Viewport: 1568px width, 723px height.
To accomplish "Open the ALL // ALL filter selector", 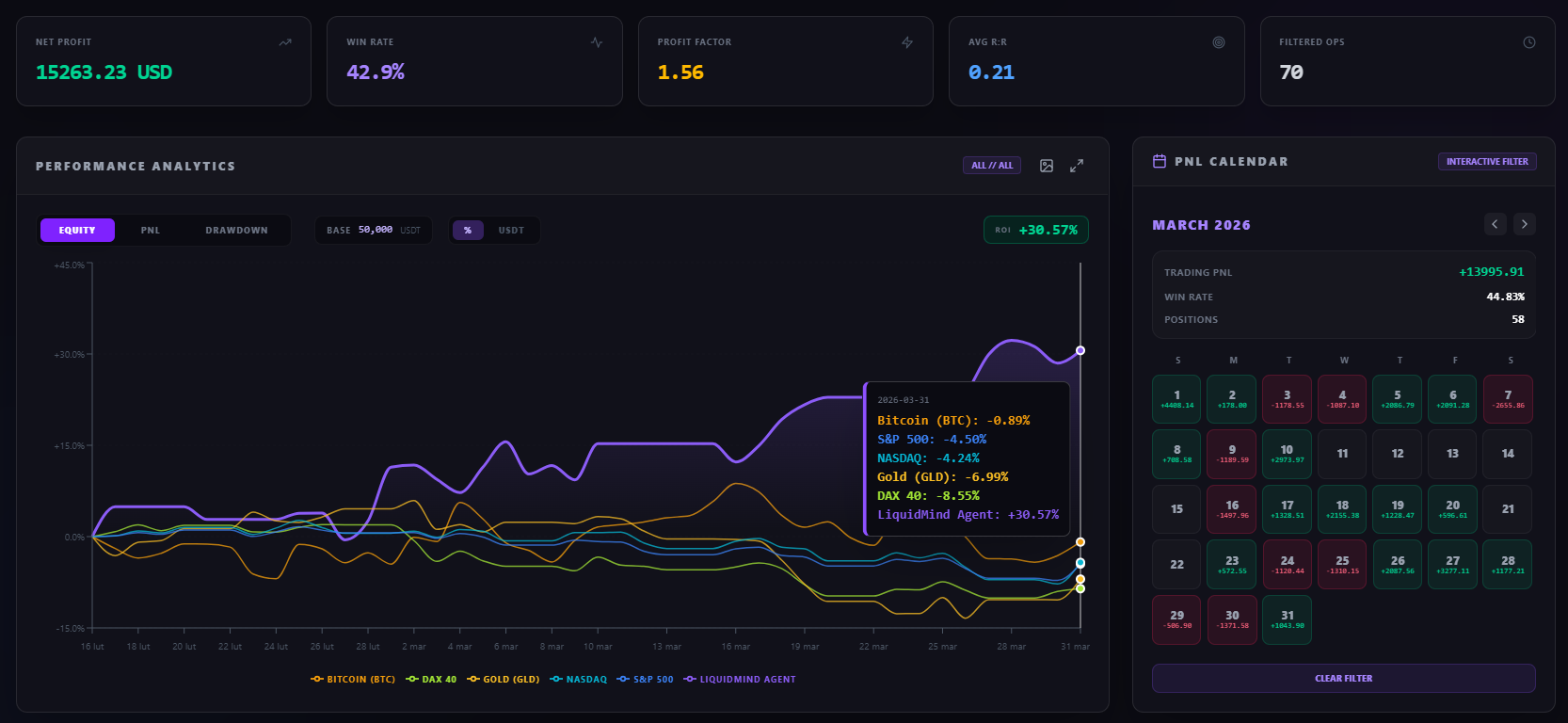I will [x=992, y=166].
